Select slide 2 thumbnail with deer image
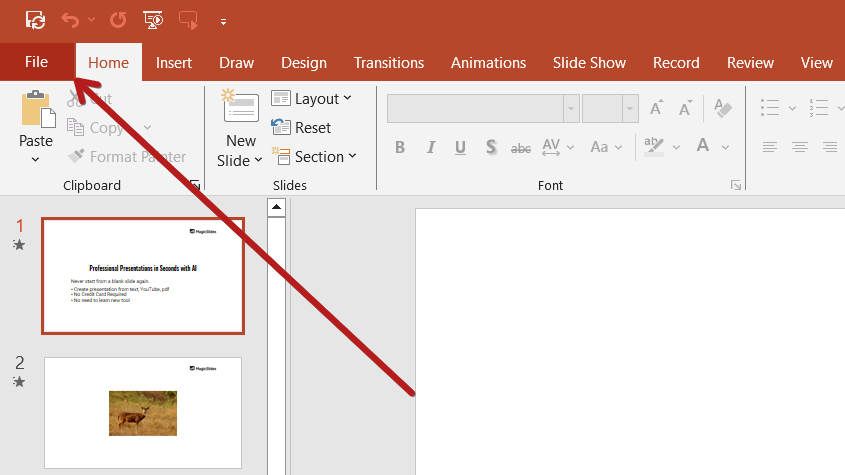 point(143,412)
